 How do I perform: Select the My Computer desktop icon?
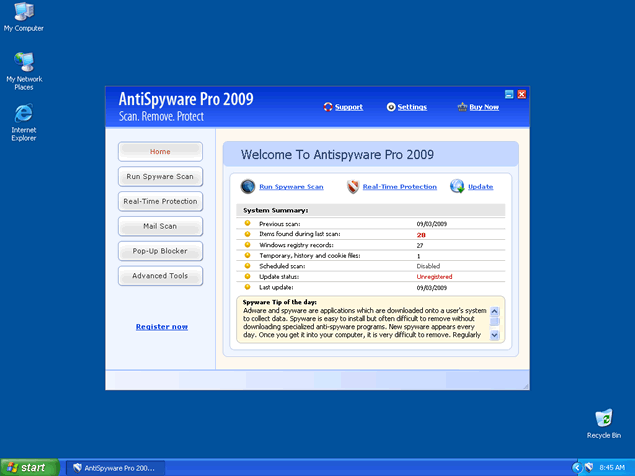(x=23, y=12)
